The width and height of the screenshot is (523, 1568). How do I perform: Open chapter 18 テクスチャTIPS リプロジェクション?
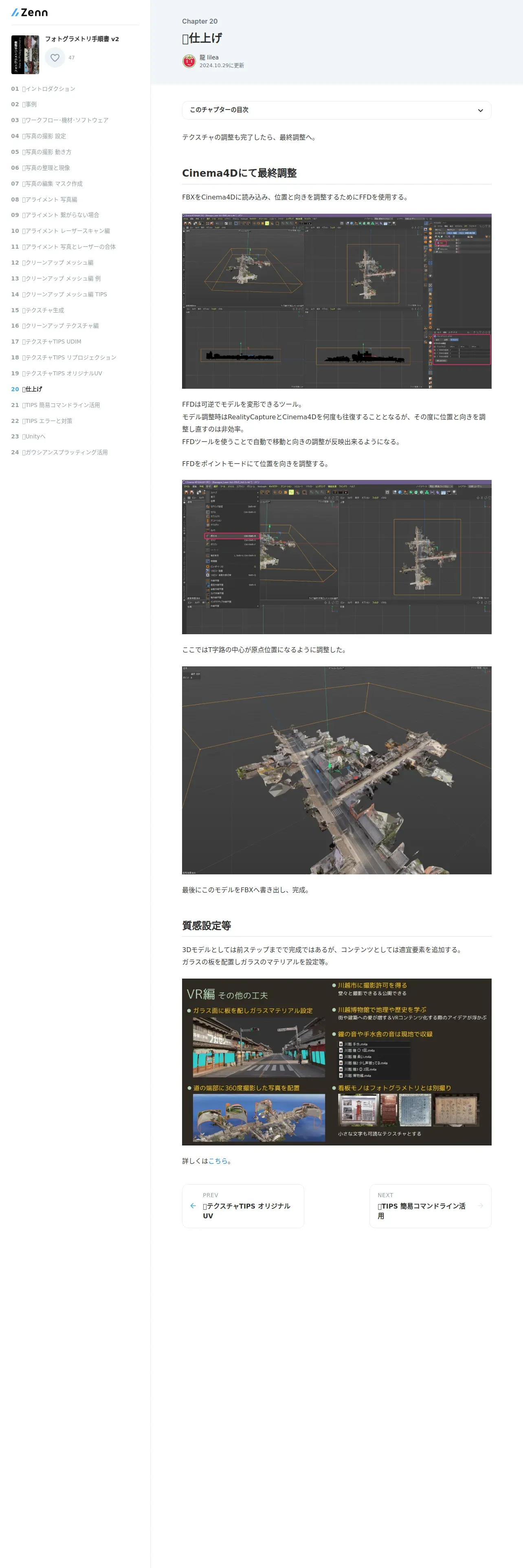point(63,357)
